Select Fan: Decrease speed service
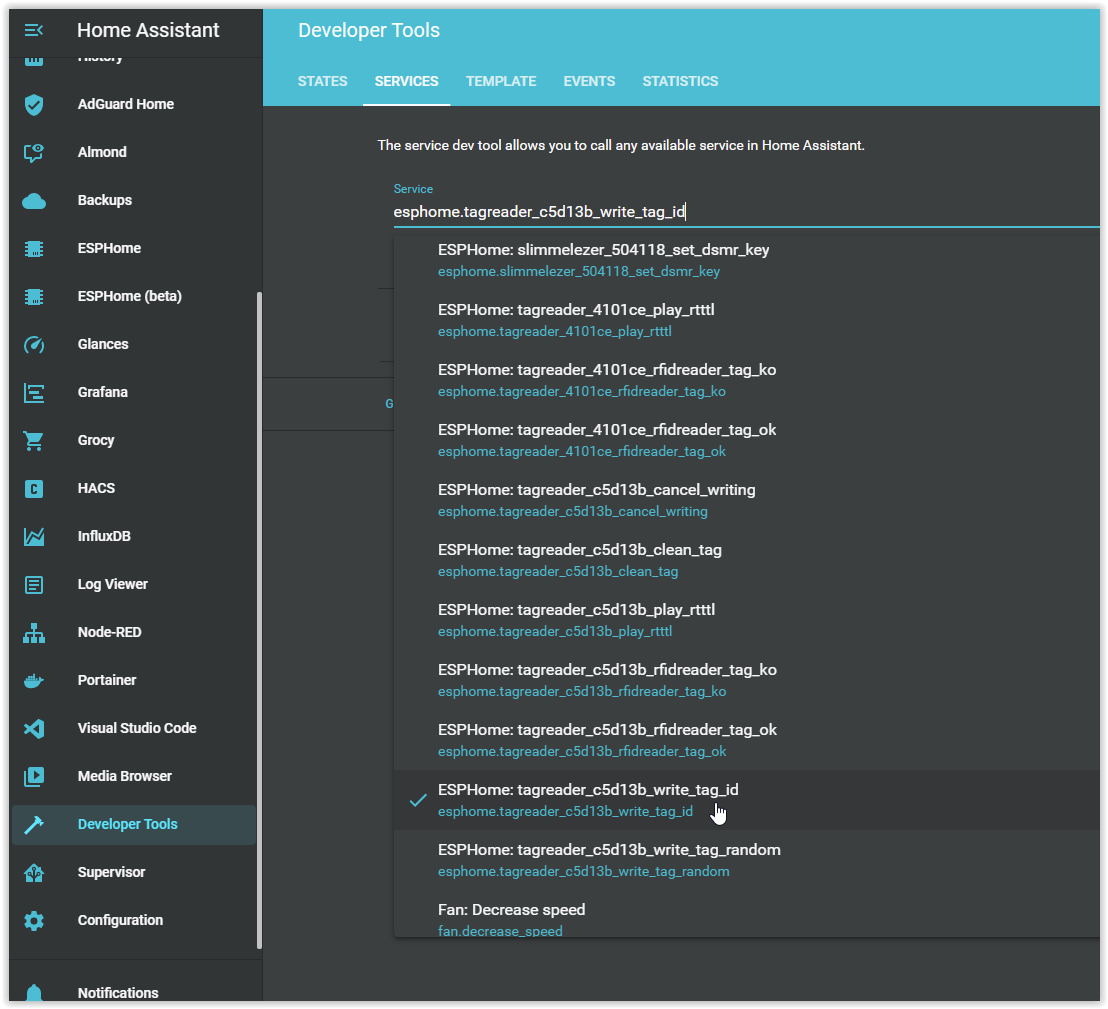 coord(746,914)
